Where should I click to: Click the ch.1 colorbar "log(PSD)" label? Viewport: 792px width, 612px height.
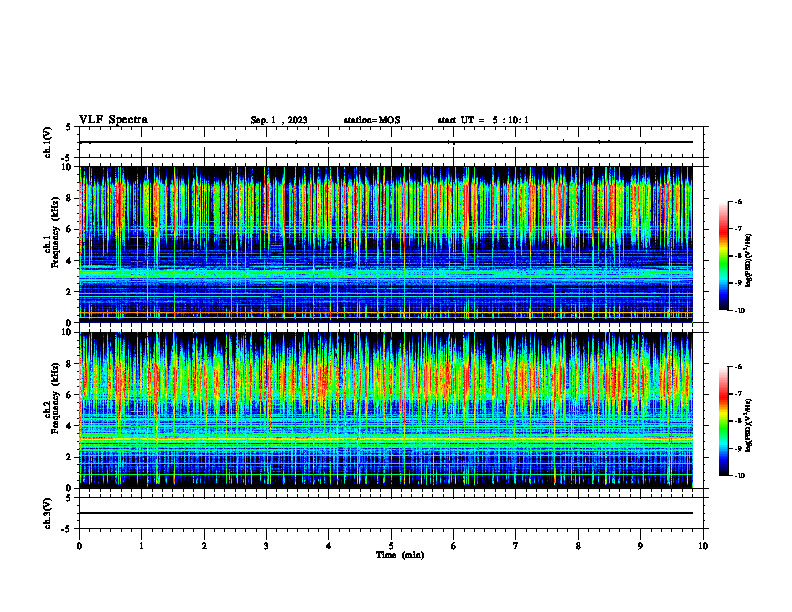749,261
